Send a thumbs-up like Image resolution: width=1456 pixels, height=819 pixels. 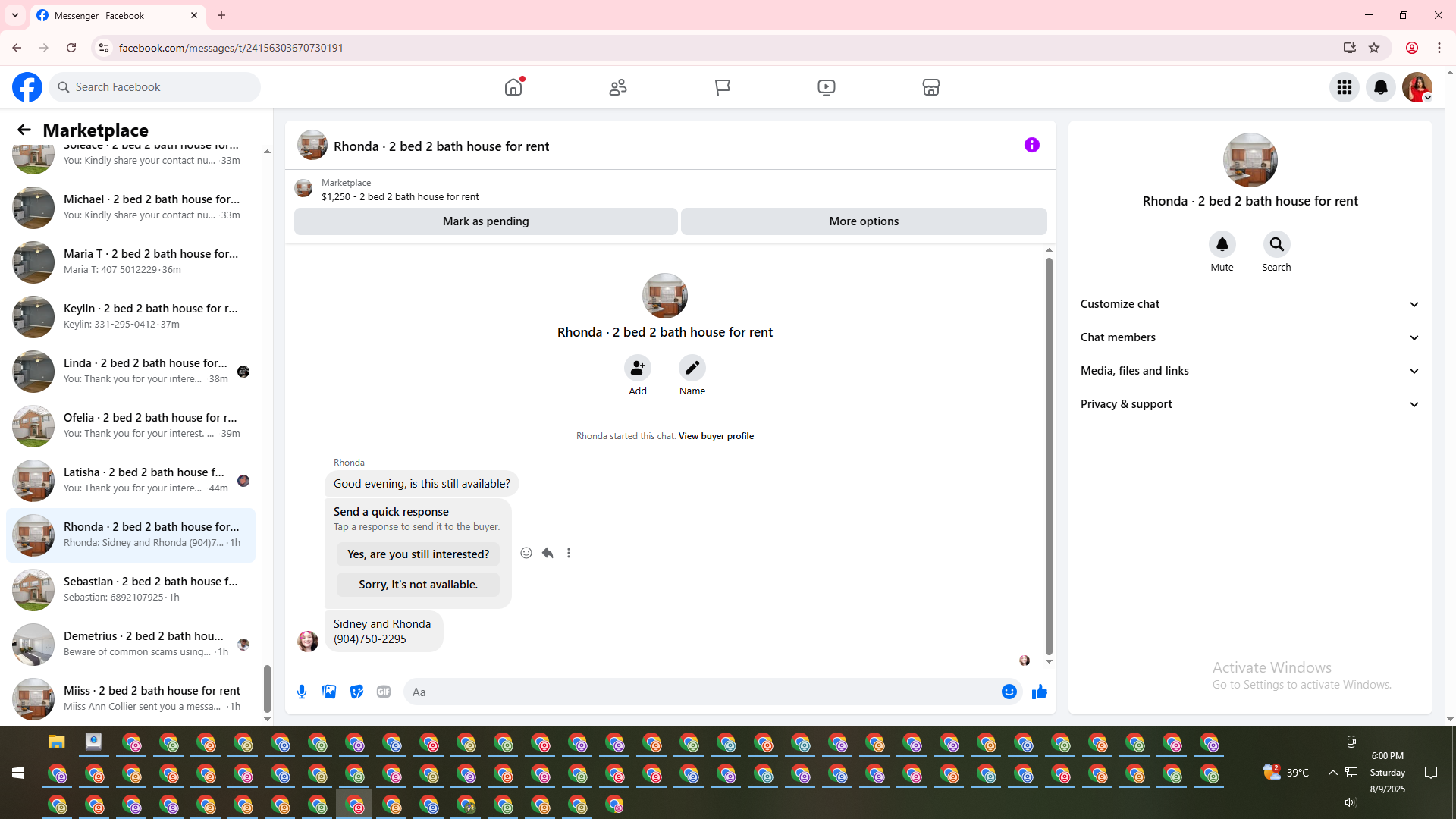[1039, 692]
